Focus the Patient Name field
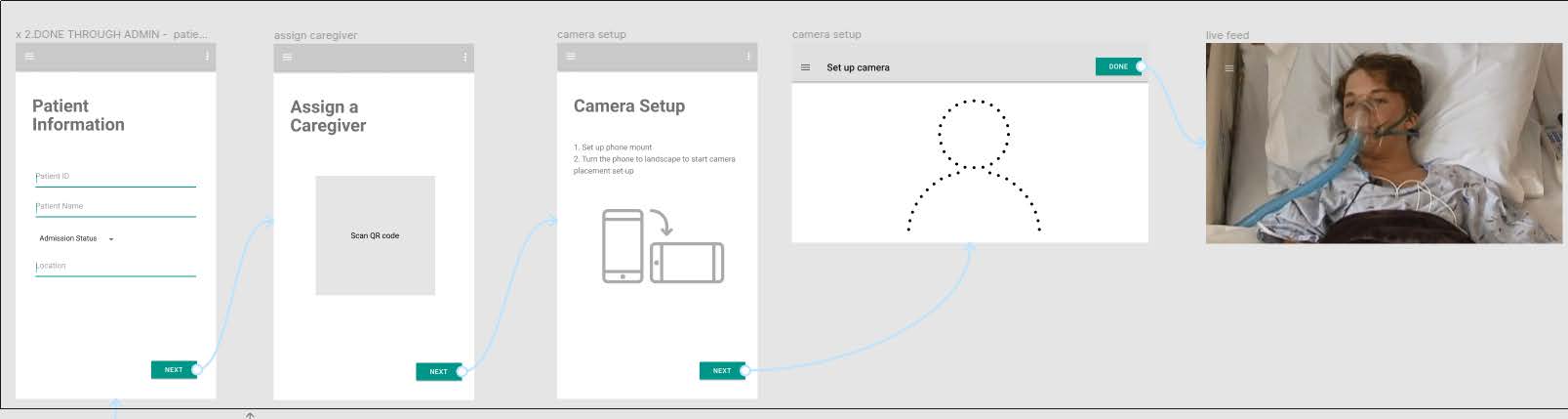1568x419 pixels. (x=115, y=207)
